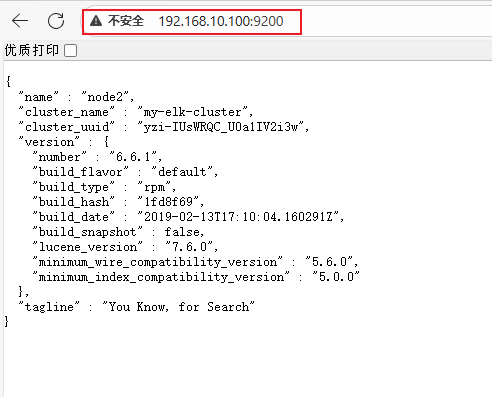Click the "my-elk-cluster" value
This screenshot has height=397, width=492.
[x=193, y=112]
